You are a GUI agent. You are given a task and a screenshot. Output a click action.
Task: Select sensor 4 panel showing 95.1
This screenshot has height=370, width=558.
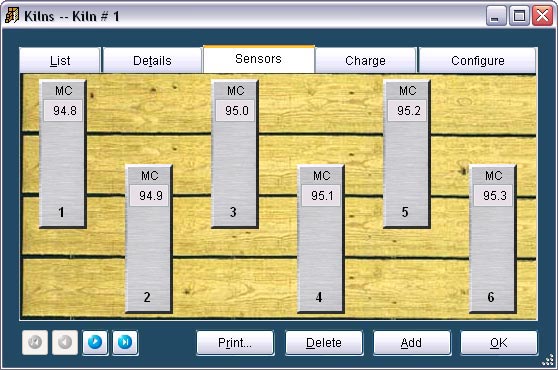point(321,239)
